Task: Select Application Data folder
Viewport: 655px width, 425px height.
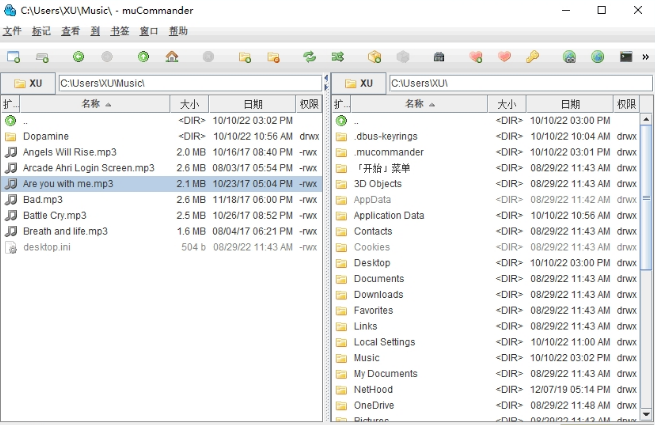Action: (x=486, y=216)
